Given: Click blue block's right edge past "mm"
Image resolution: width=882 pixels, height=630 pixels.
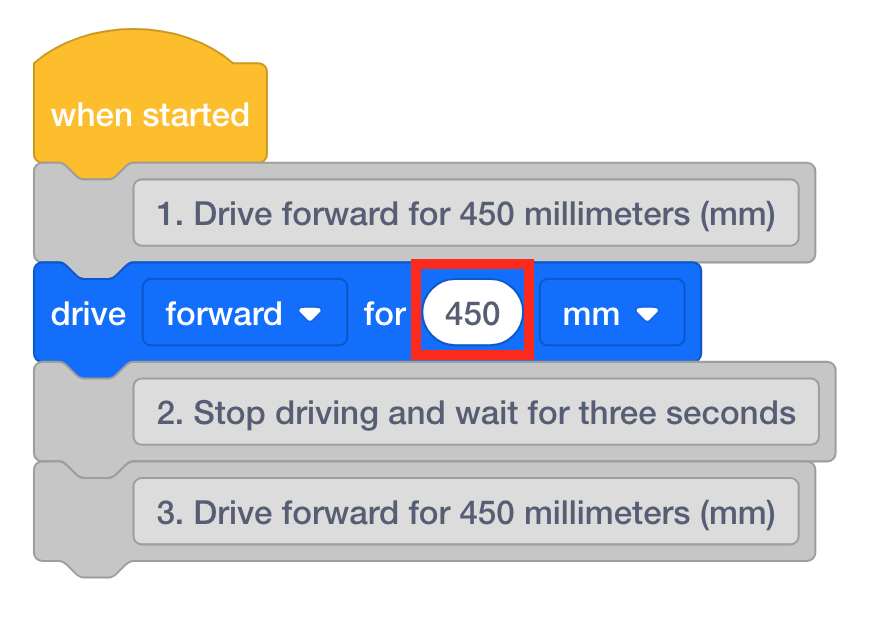Looking at the screenshot, I should (x=693, y=314).
